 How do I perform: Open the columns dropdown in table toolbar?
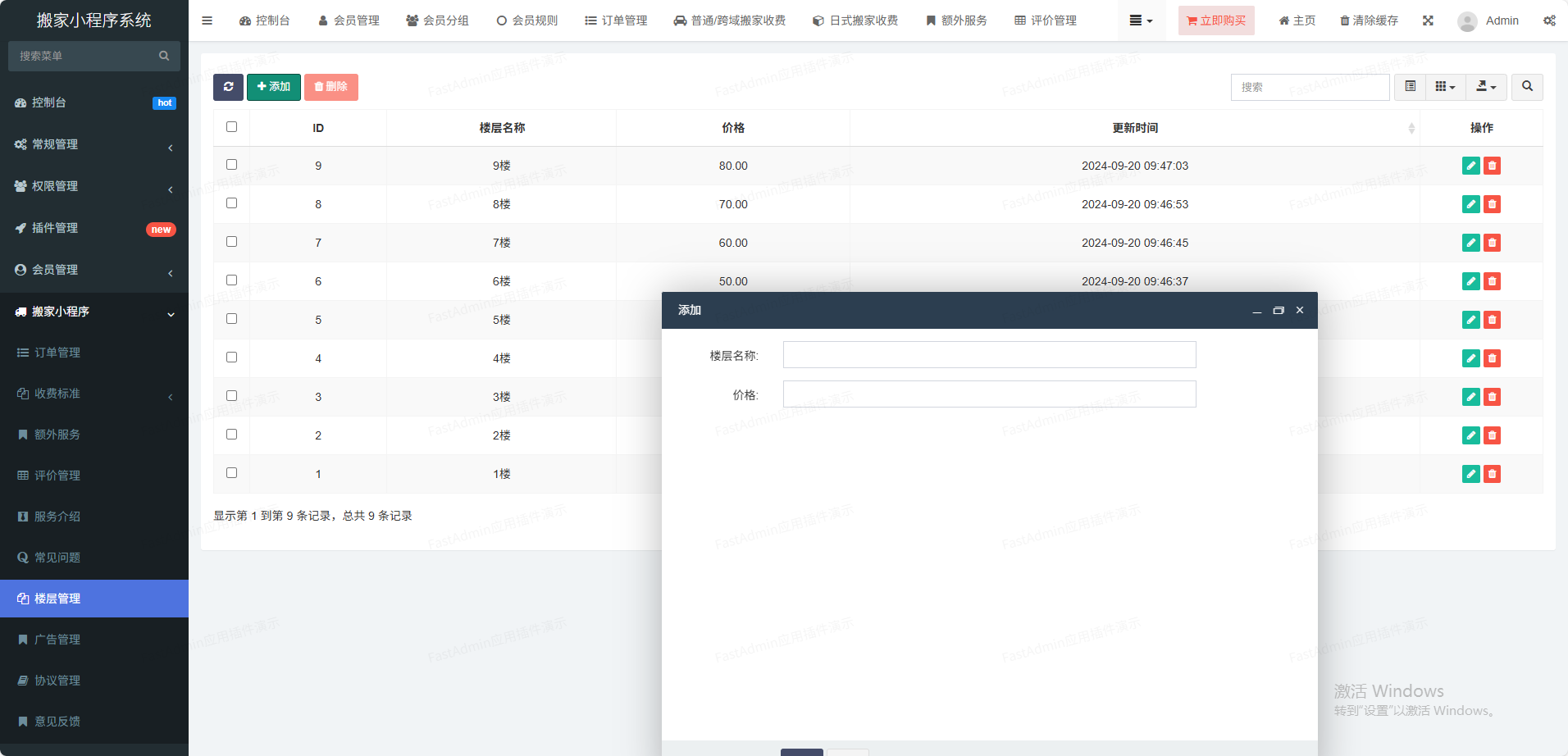click(1445, 87)
